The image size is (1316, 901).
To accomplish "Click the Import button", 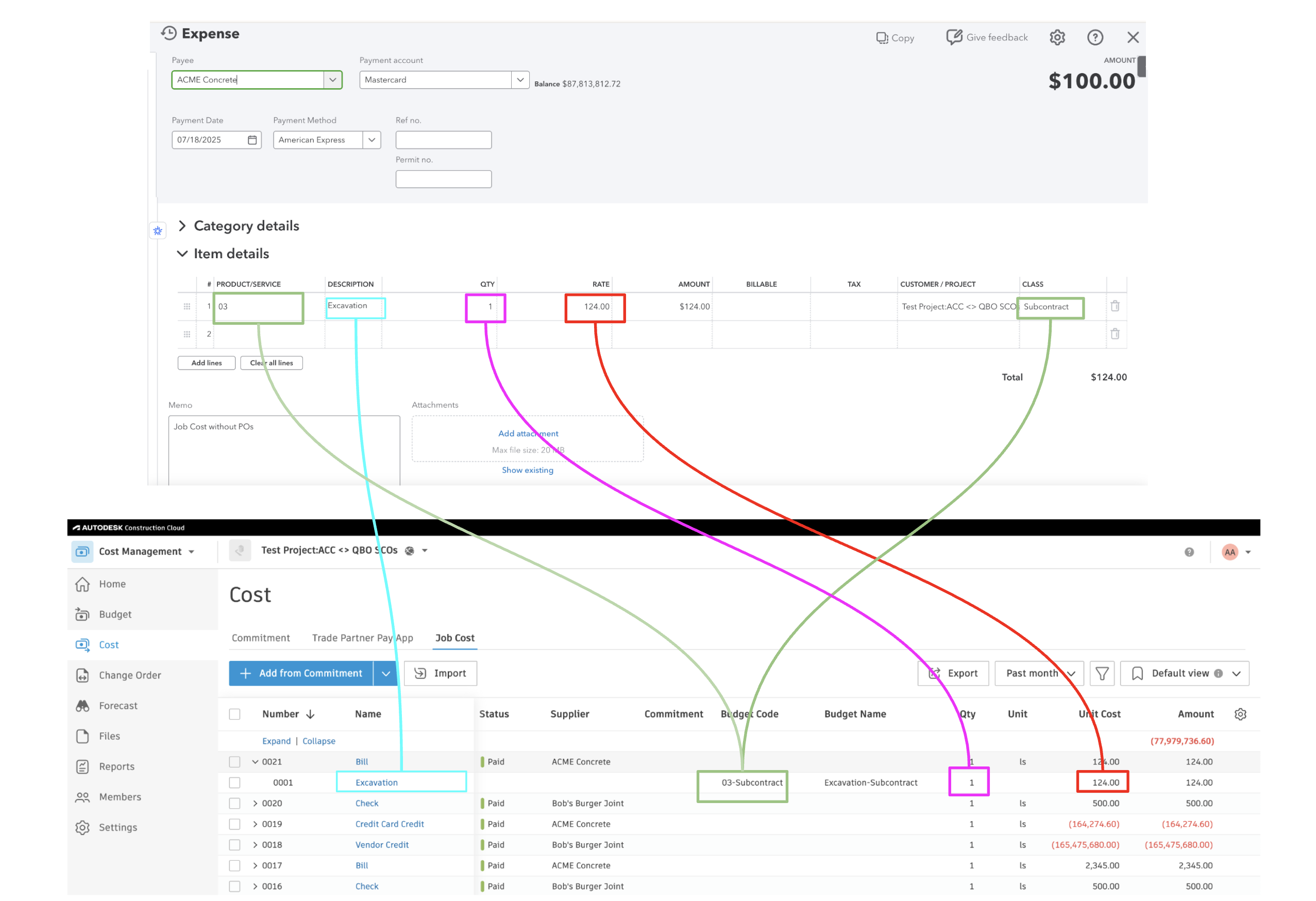I will click(x=440, y=673).
